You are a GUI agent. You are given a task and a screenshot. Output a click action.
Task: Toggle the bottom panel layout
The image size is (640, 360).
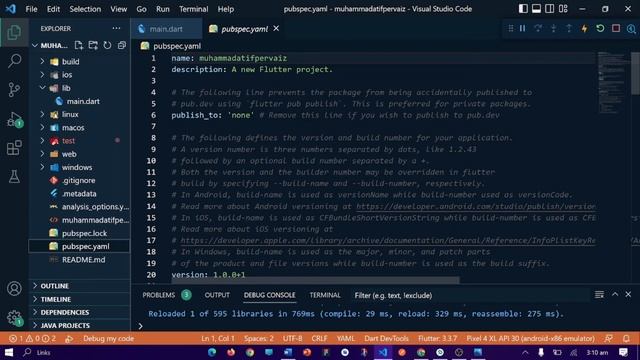click(x=536, y=9)
